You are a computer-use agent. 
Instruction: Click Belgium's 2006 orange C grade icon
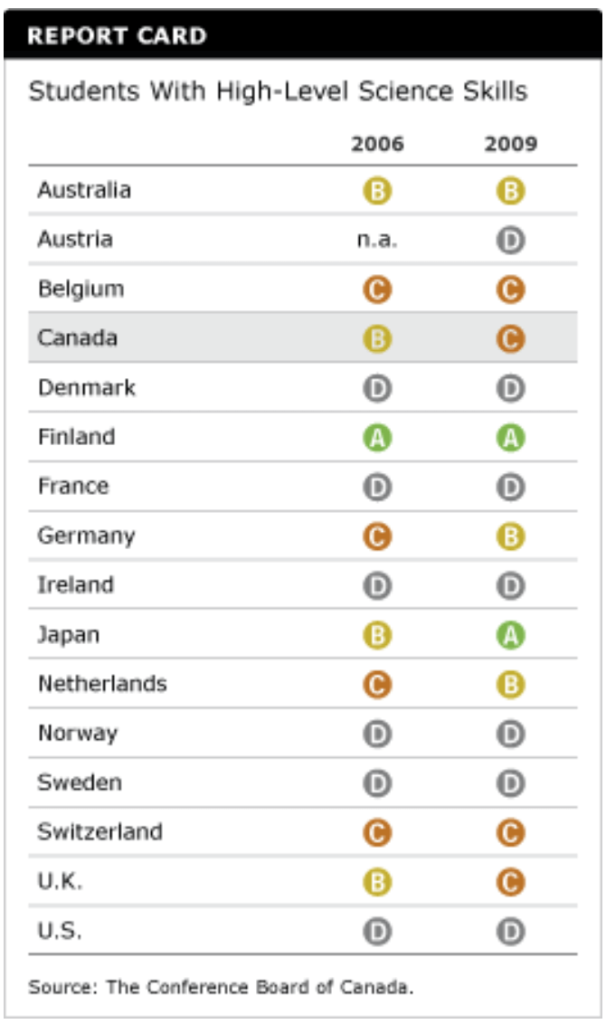377,290
